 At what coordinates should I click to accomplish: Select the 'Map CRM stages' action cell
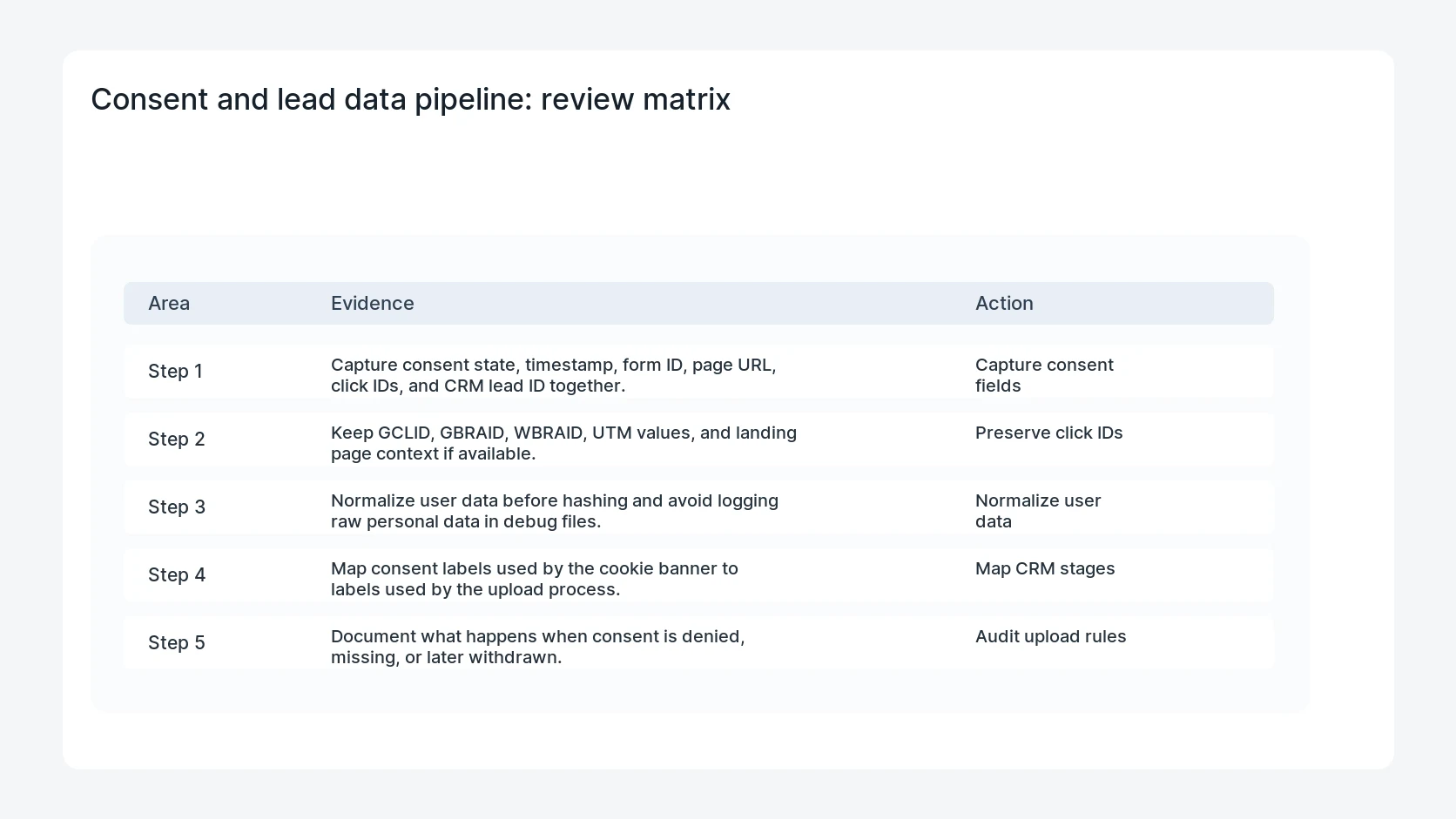1045,568
